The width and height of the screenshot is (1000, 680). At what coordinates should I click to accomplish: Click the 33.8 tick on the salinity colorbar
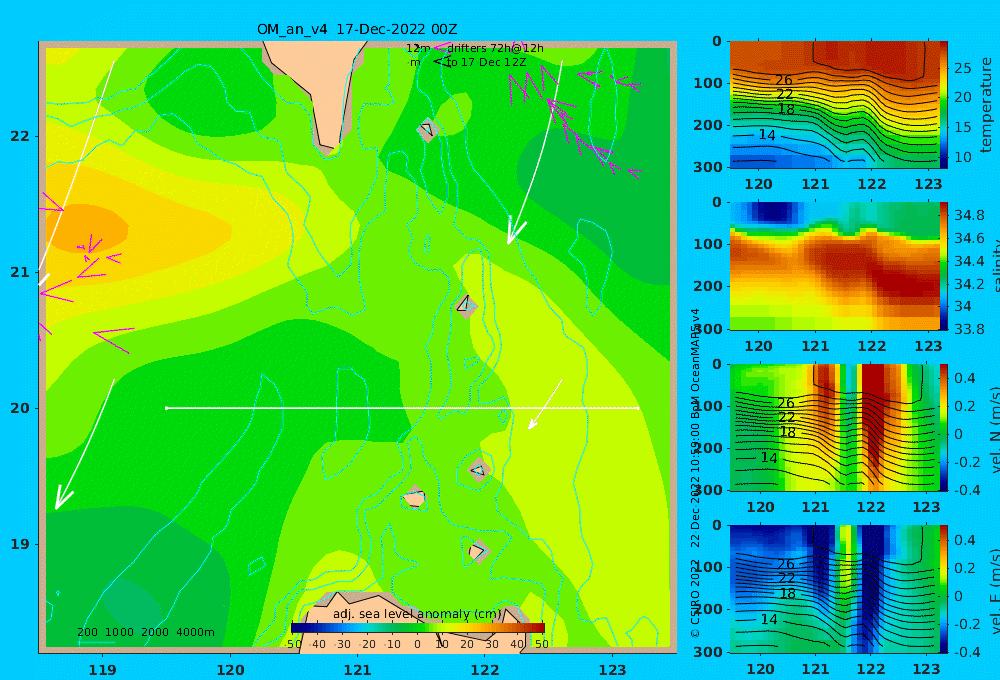pos(969,329)
